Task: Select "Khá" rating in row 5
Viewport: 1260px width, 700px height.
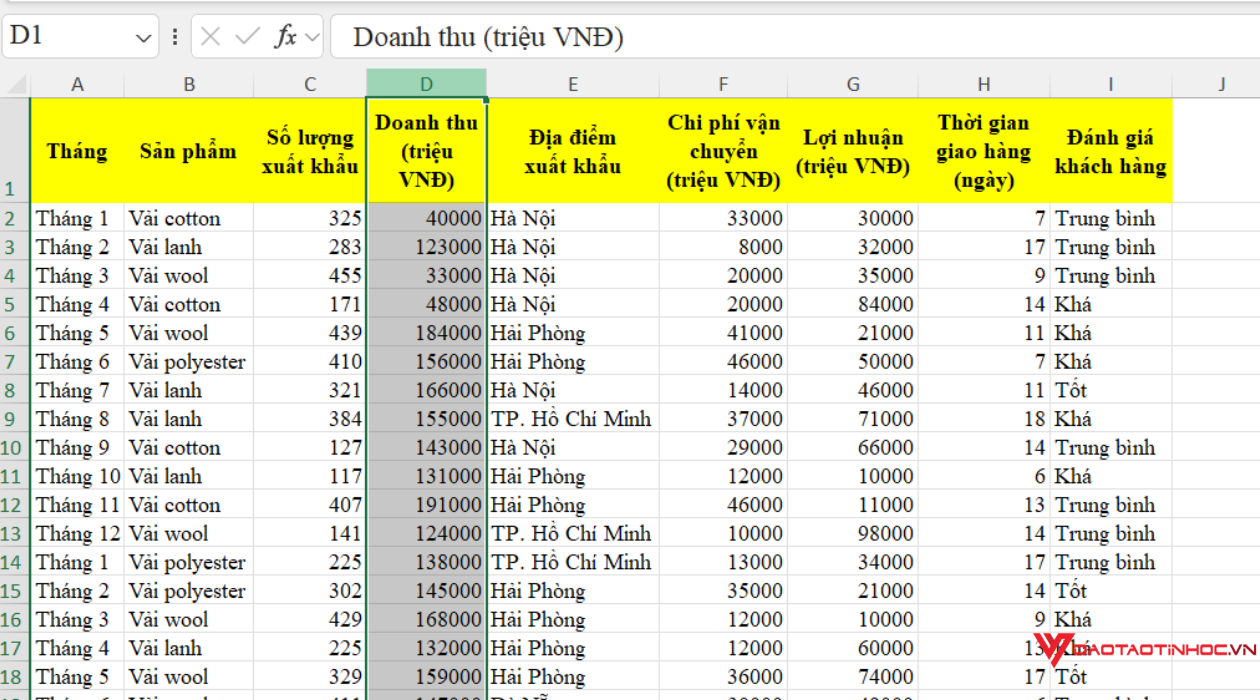Action: (1111, 304)
